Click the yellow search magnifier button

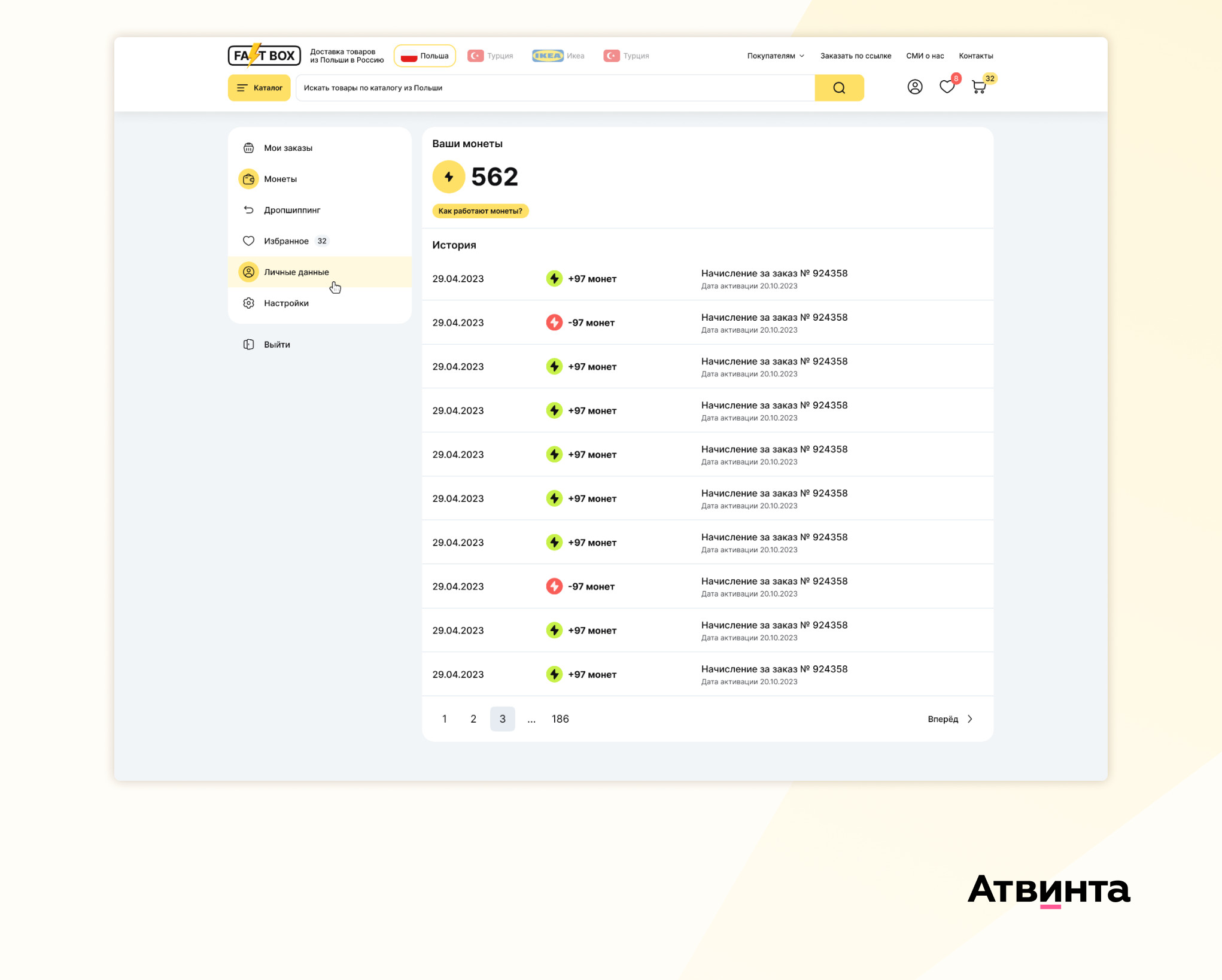click(x=838, y=88)
